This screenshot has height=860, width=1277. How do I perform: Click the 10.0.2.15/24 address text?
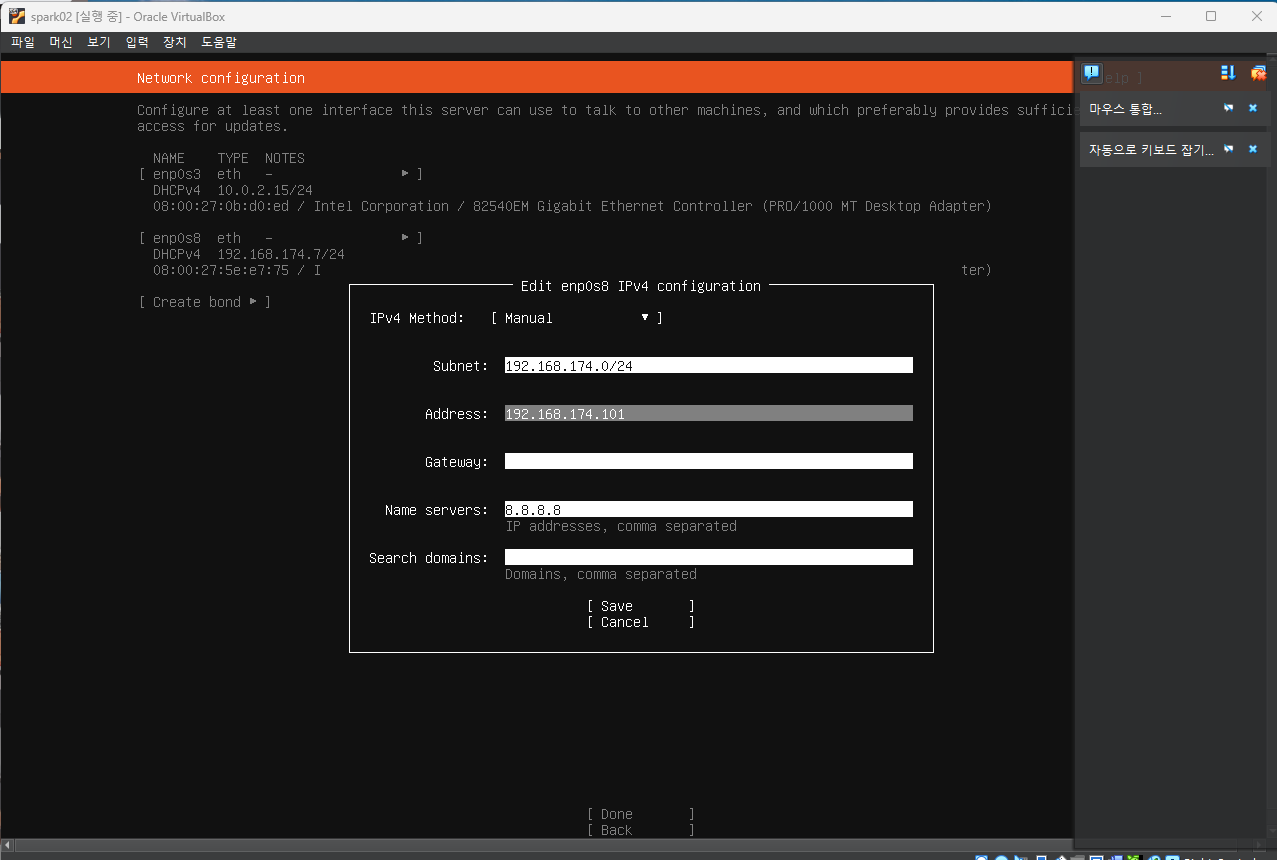pos(265,190)
